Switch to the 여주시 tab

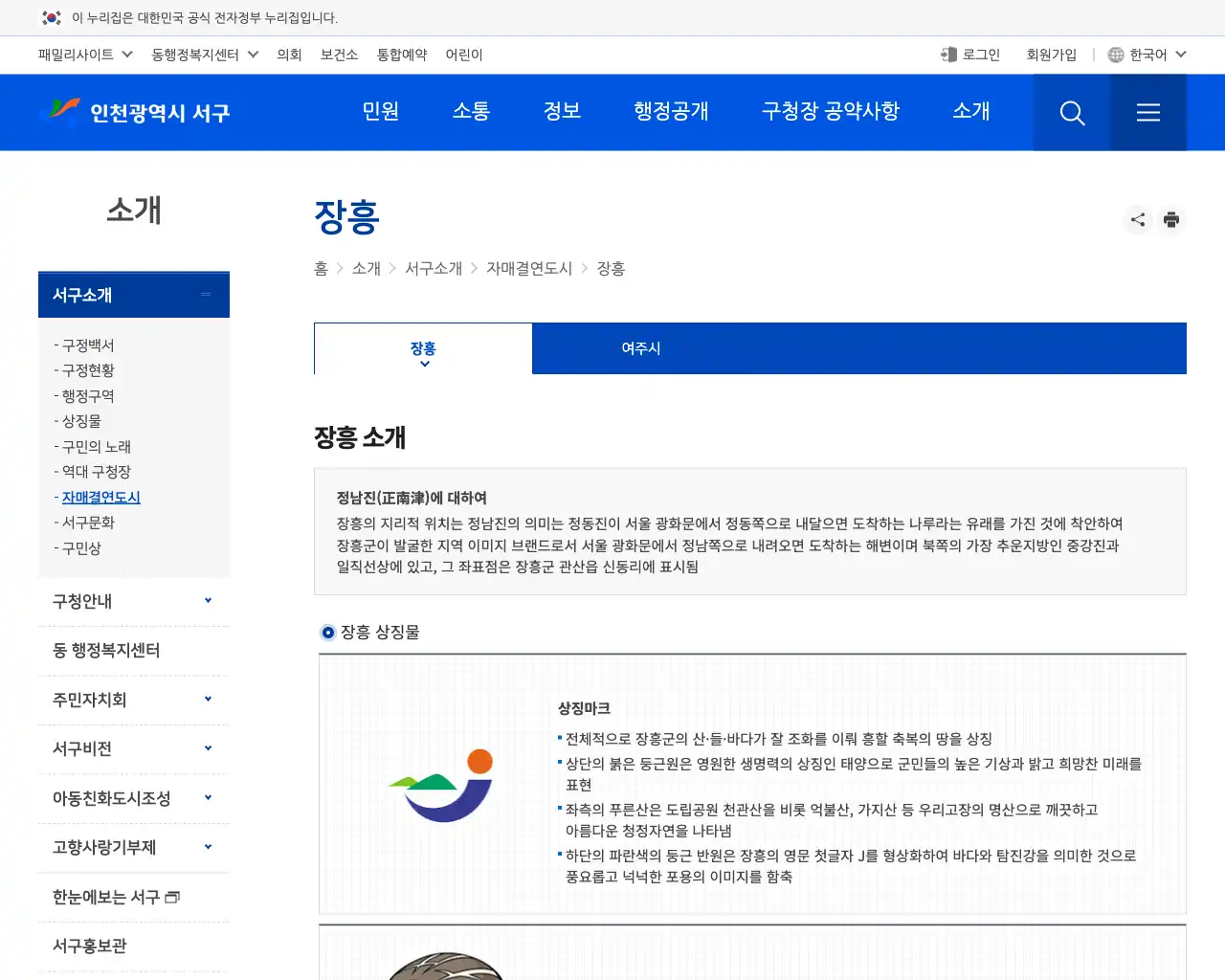(x=639, y=348)
